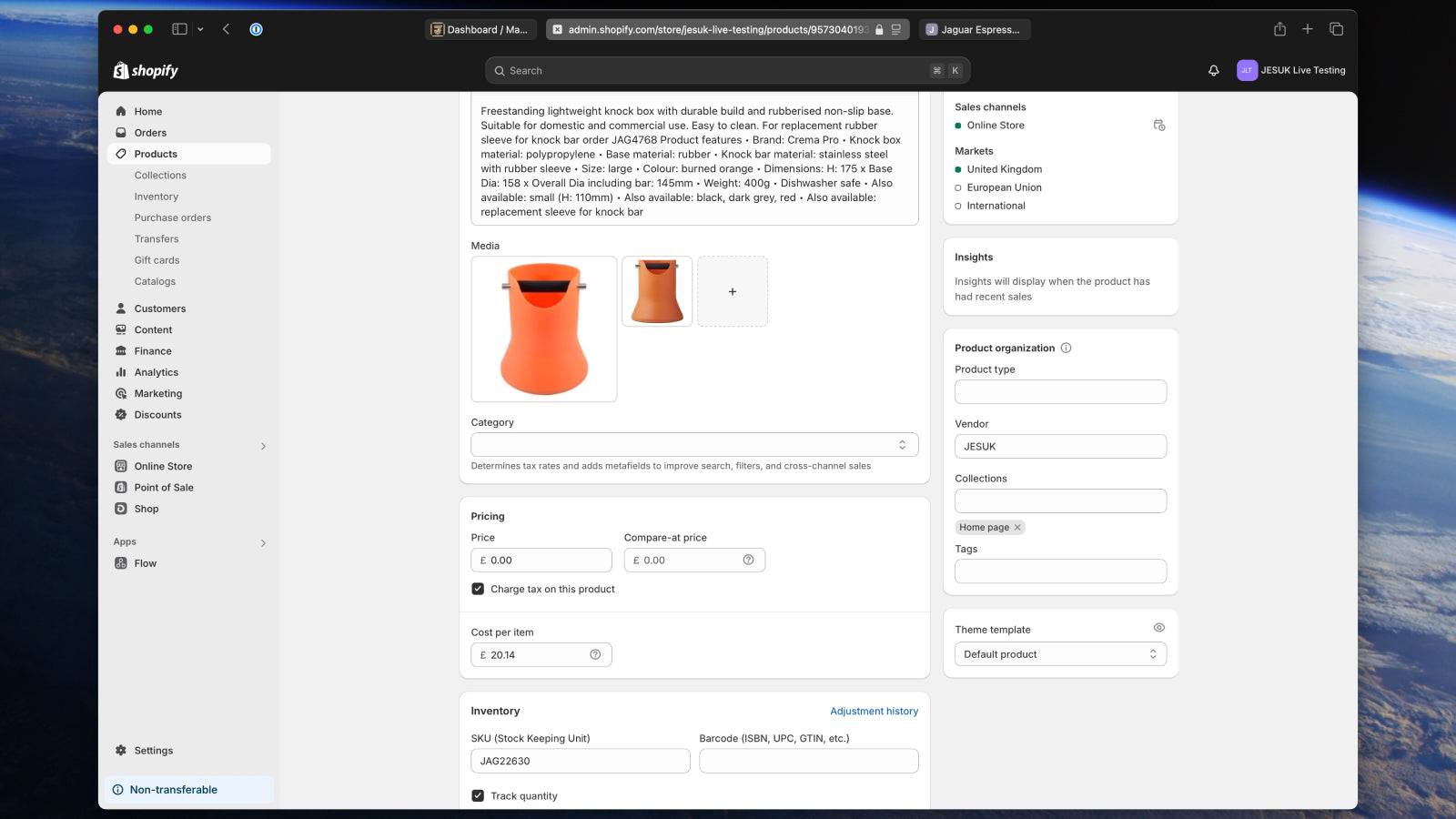Click the Compare-at price help icon
The width and height of the screenshot is (1456, 819).
(x=748, y=560)
